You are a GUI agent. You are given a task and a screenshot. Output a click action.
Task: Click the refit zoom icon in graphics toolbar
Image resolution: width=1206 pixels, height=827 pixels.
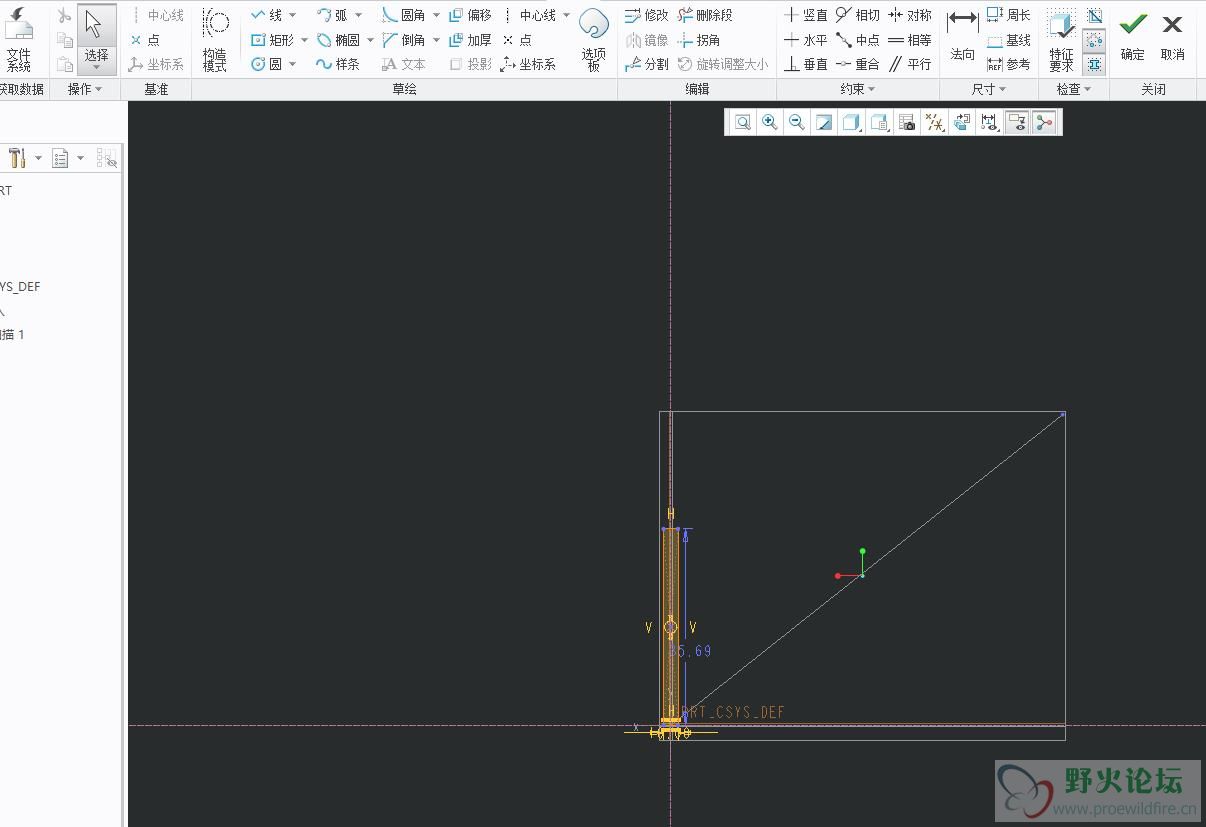click(743, 122)
